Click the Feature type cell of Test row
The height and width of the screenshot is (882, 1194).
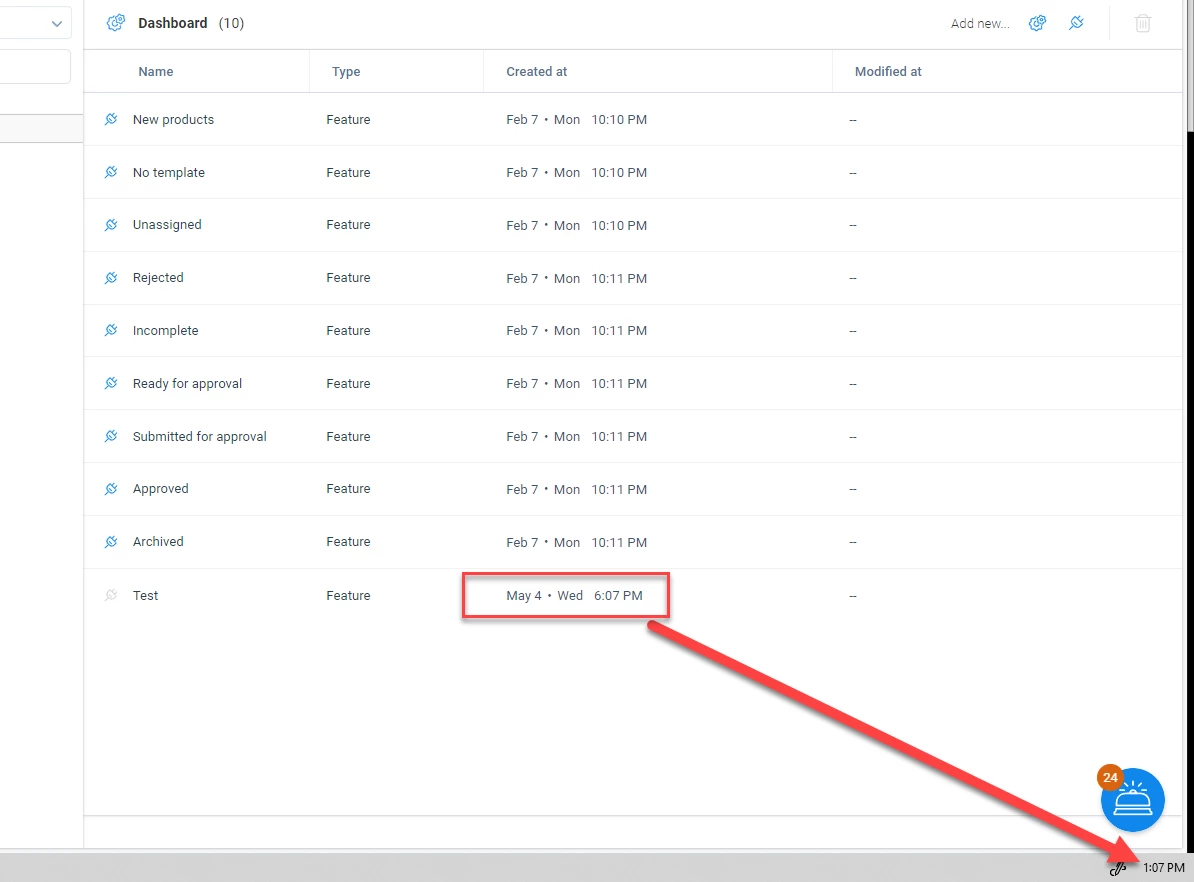click(348, 596)
